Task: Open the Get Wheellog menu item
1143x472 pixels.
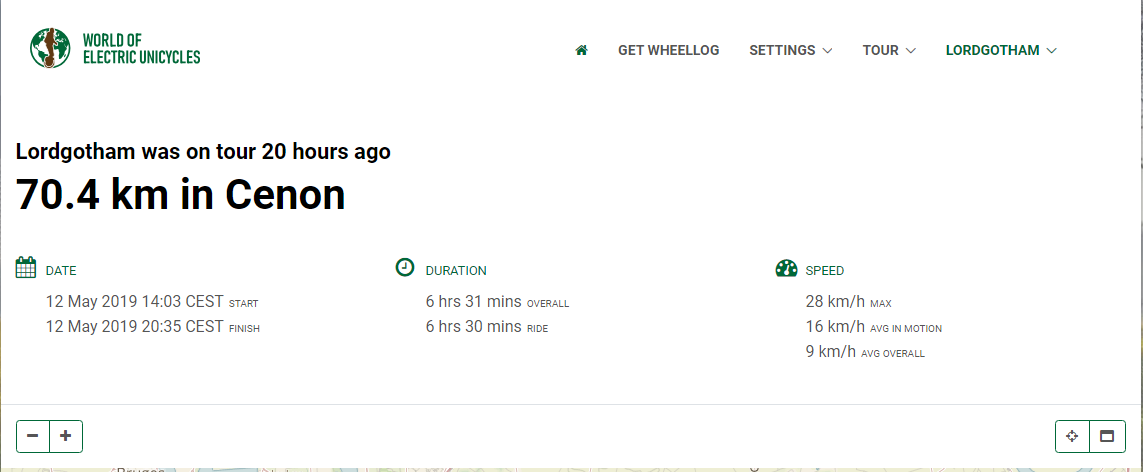Action: point(668,50)
